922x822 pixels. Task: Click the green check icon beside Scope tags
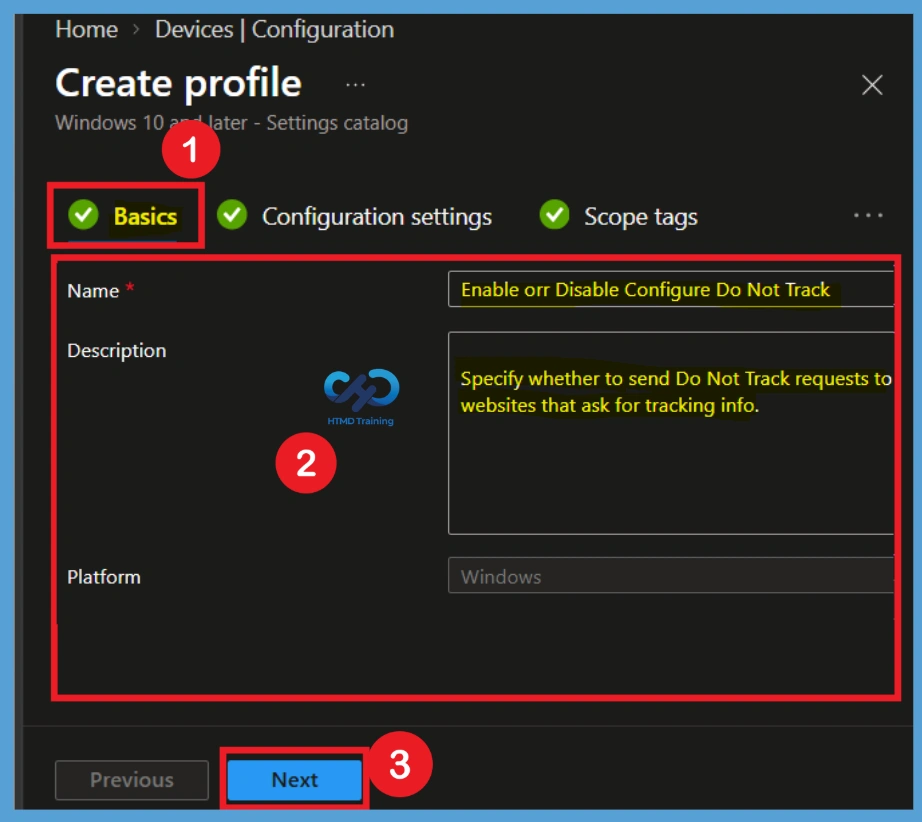554,215
